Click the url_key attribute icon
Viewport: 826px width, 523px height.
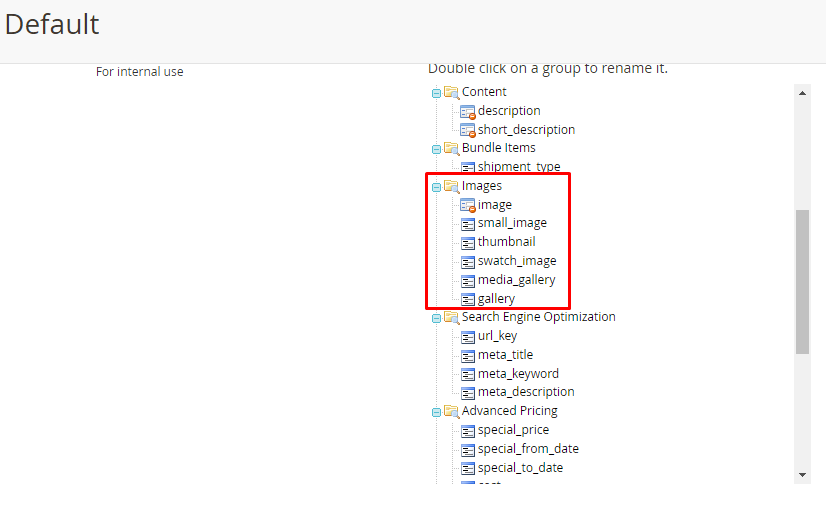coord(468,337)
